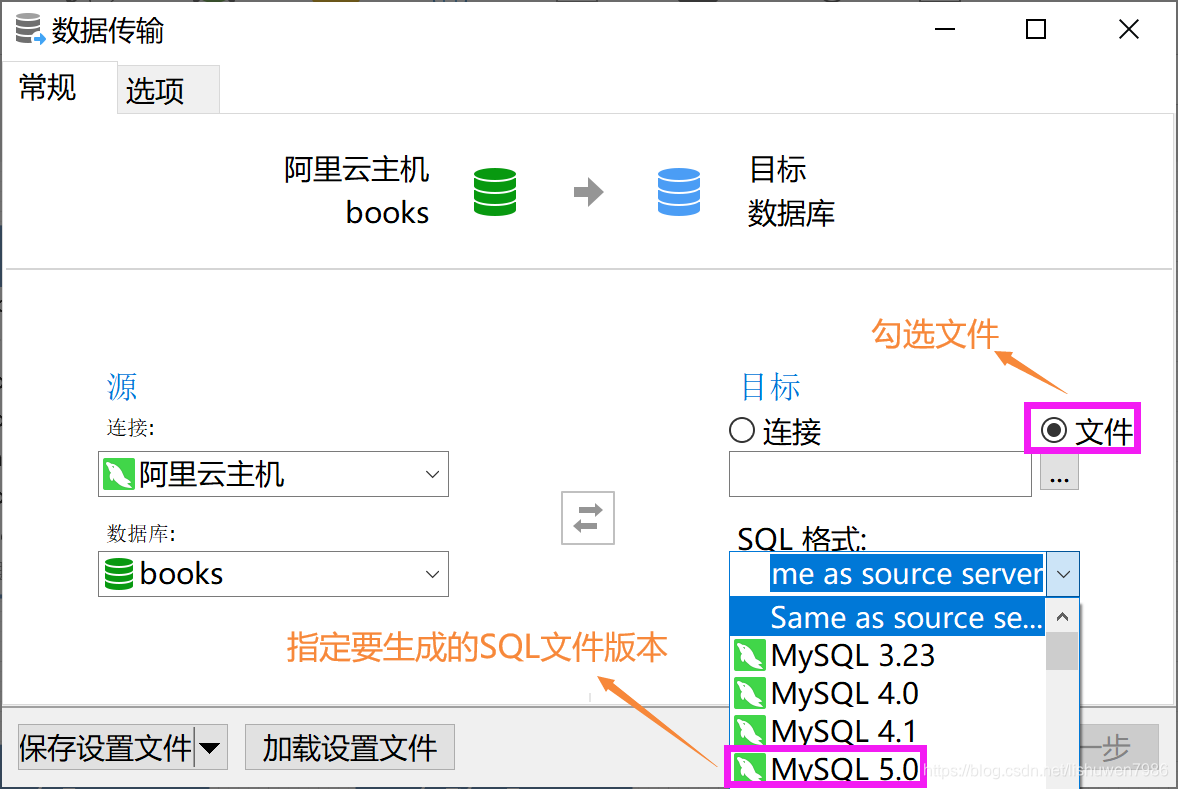Click the MySQL 4.1 dolphin icon

(x=750, y=731)
